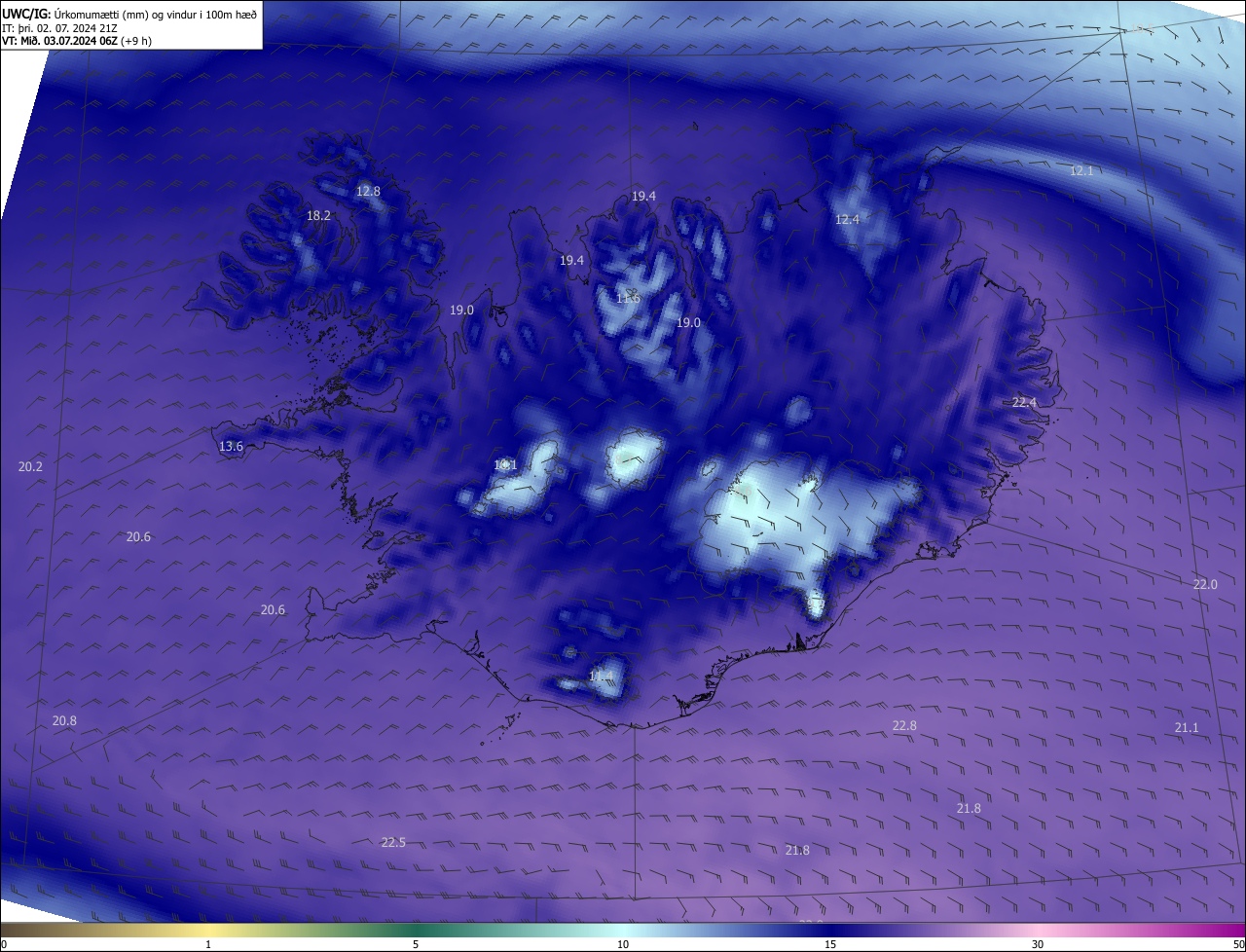The image size is (1246, 952).
Task: Click the 12.8 value label
Action: tap(368, 191)
